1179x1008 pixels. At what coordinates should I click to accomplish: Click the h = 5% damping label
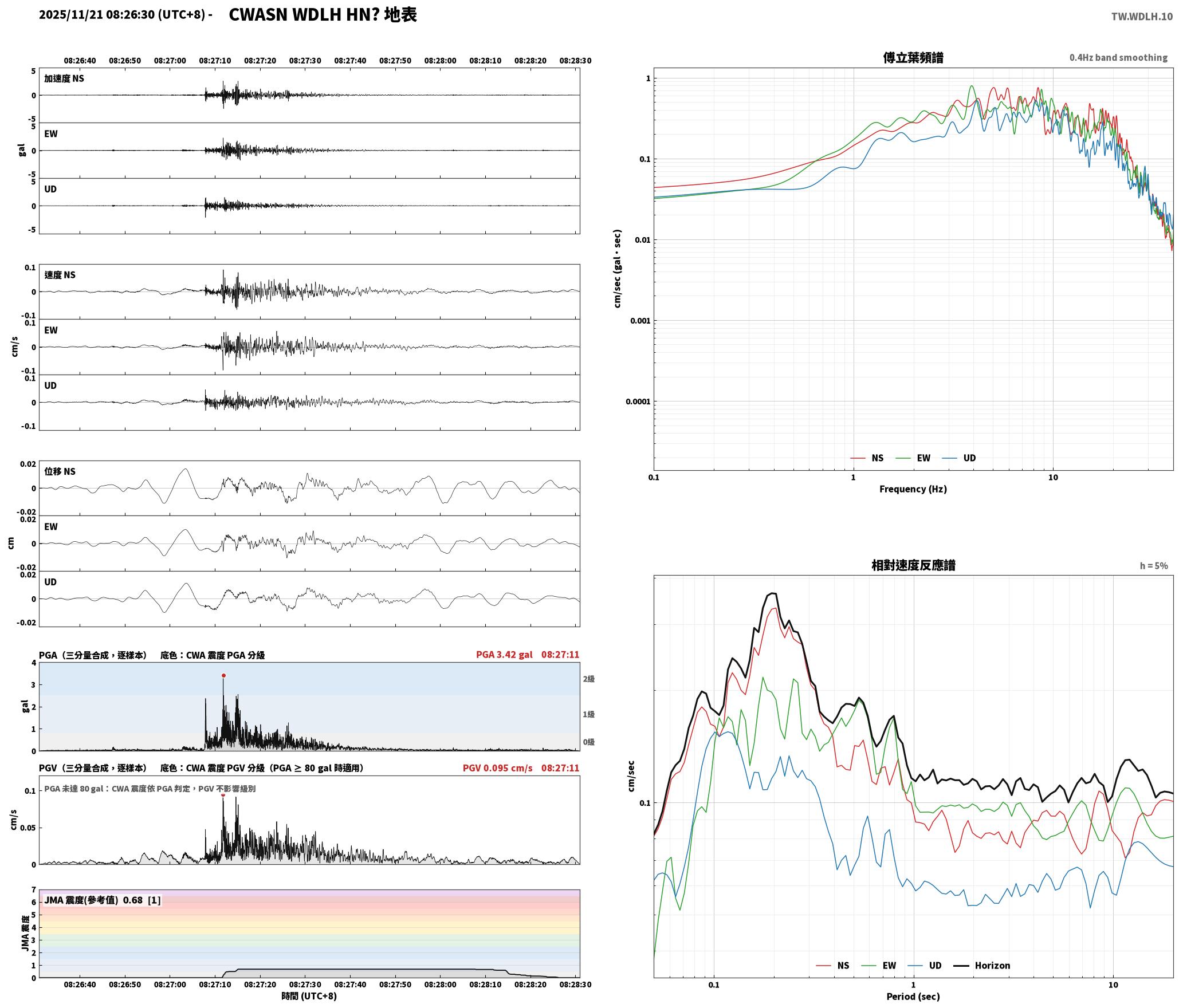(x=1154, y=565)
